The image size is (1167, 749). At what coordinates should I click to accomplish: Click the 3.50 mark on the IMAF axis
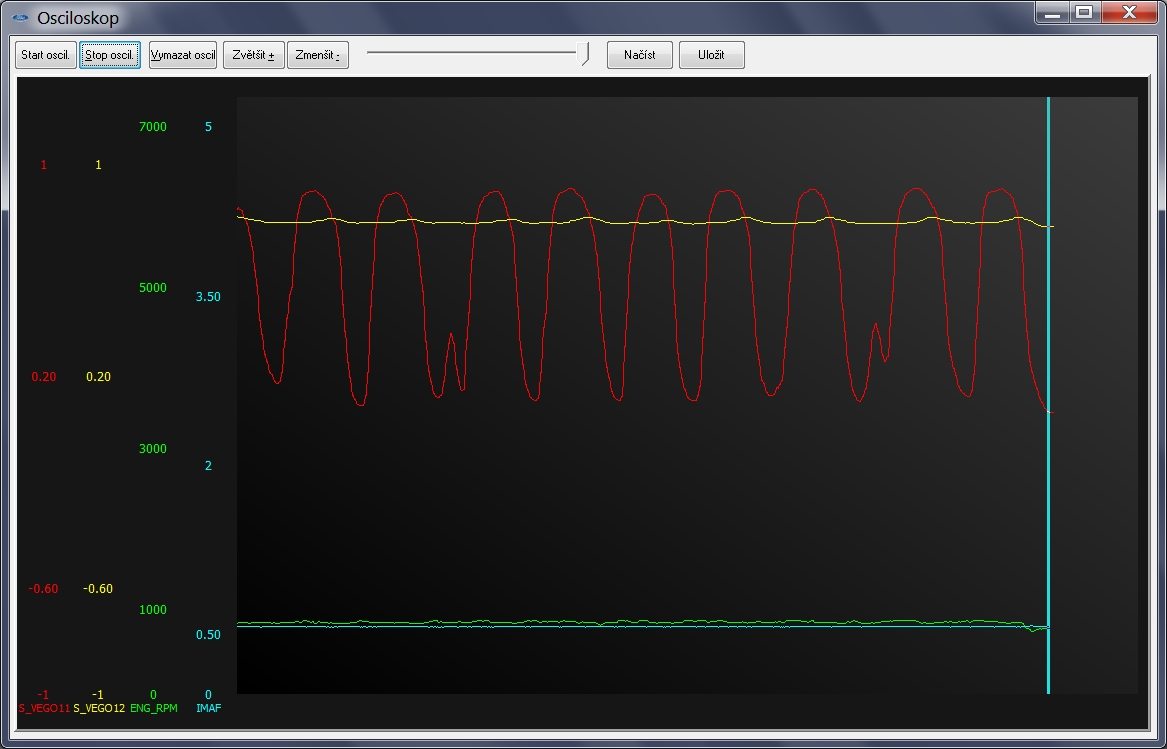(x=209, y=297)
